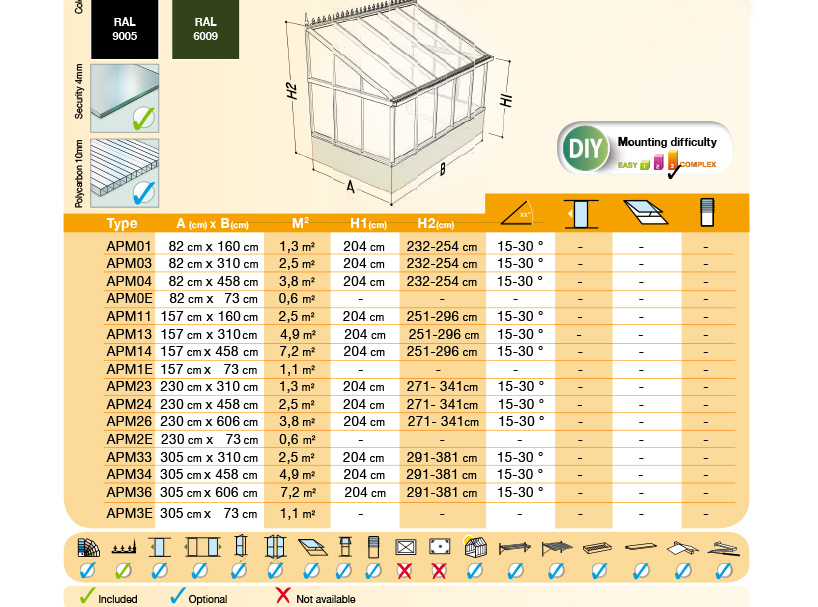Click the Type column header
Image resolution: width=818 pixels, height=607 pixels.
pos(122,223)
